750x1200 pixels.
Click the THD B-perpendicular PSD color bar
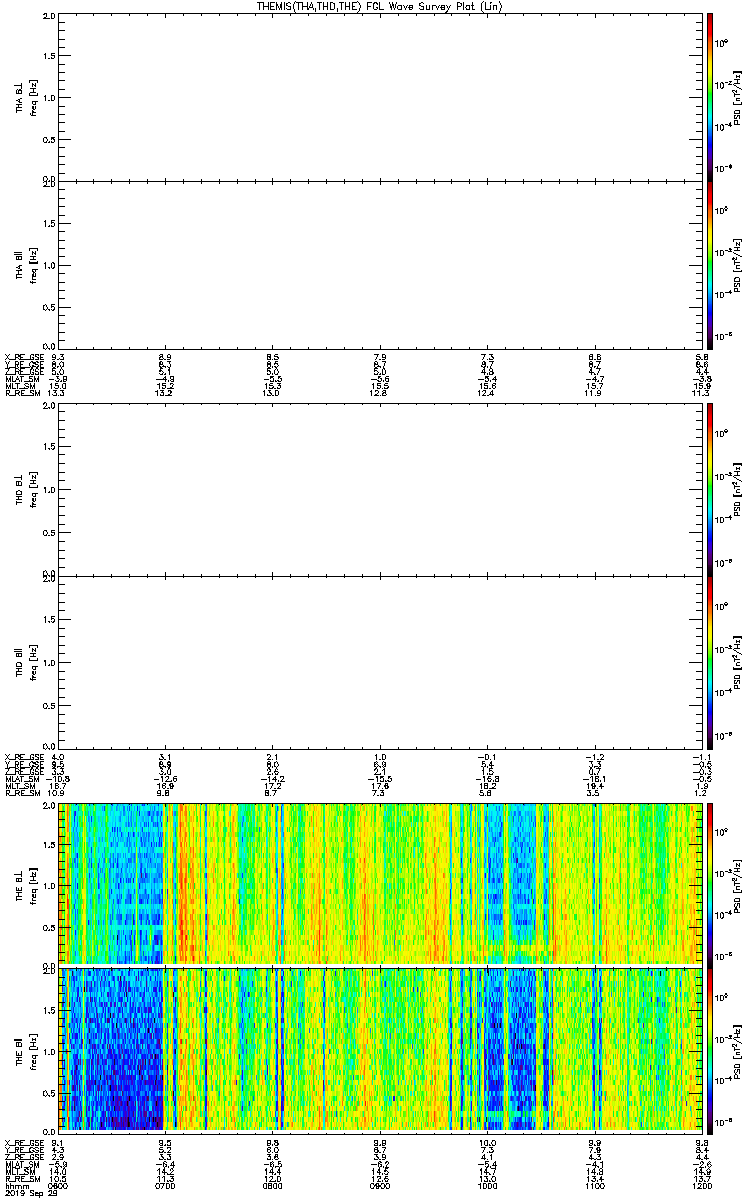pyautogui.click(x=710, y=489)
